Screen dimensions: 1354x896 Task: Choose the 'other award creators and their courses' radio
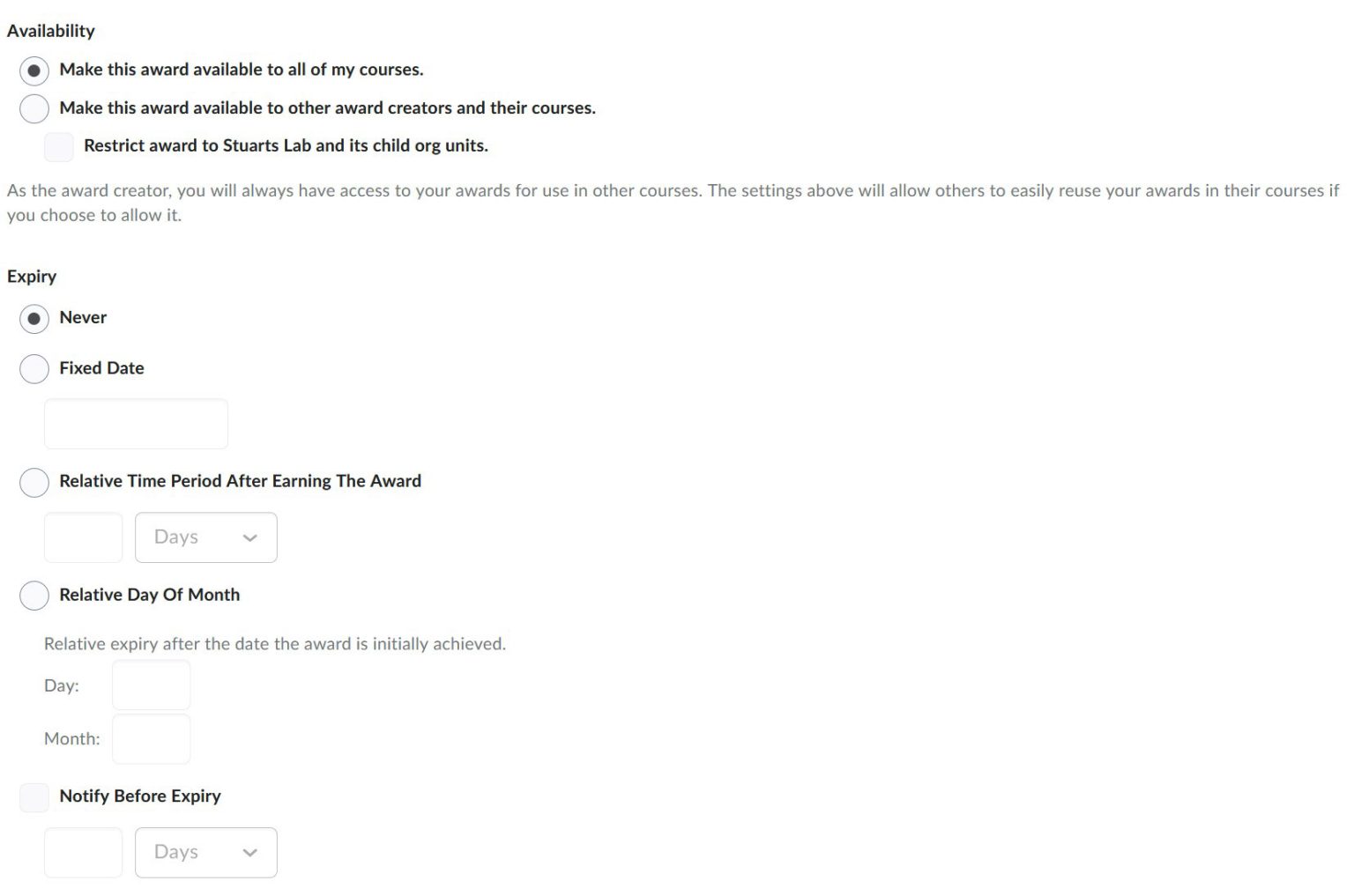pos(34,108)
